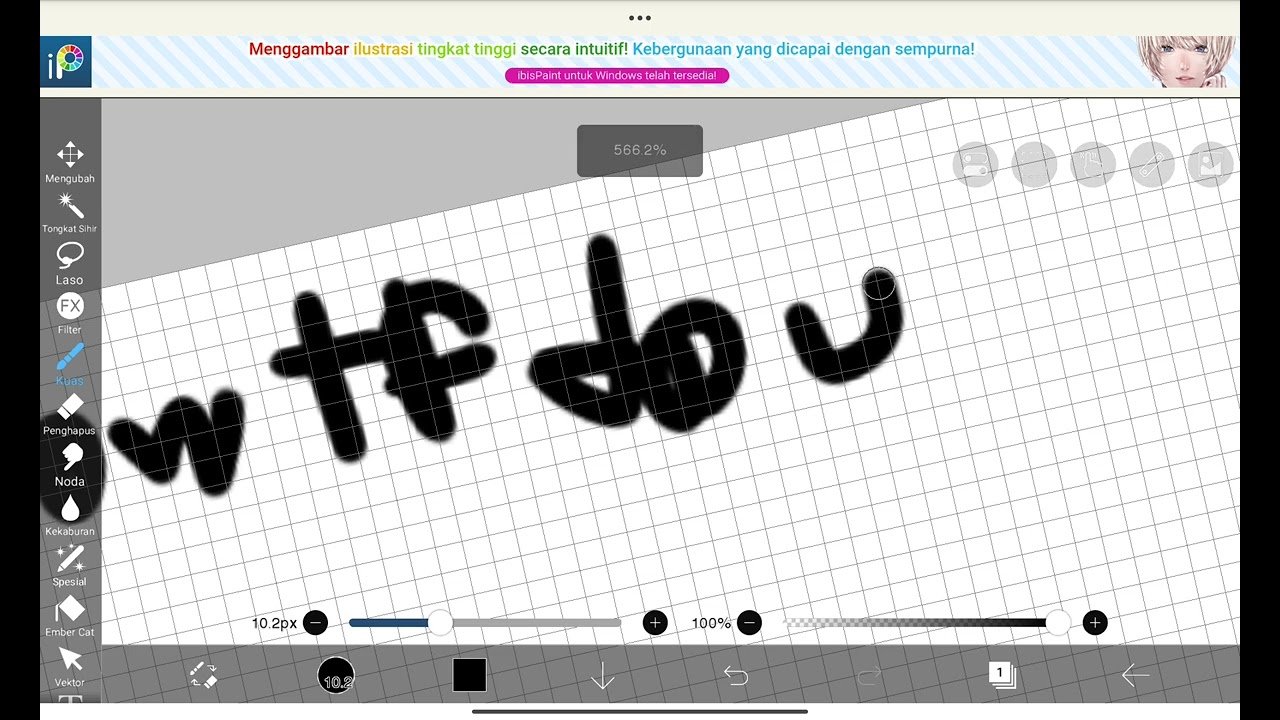The image size is (1280, 720).
Task: Select the Kuas brush tool
Action: 70,365
